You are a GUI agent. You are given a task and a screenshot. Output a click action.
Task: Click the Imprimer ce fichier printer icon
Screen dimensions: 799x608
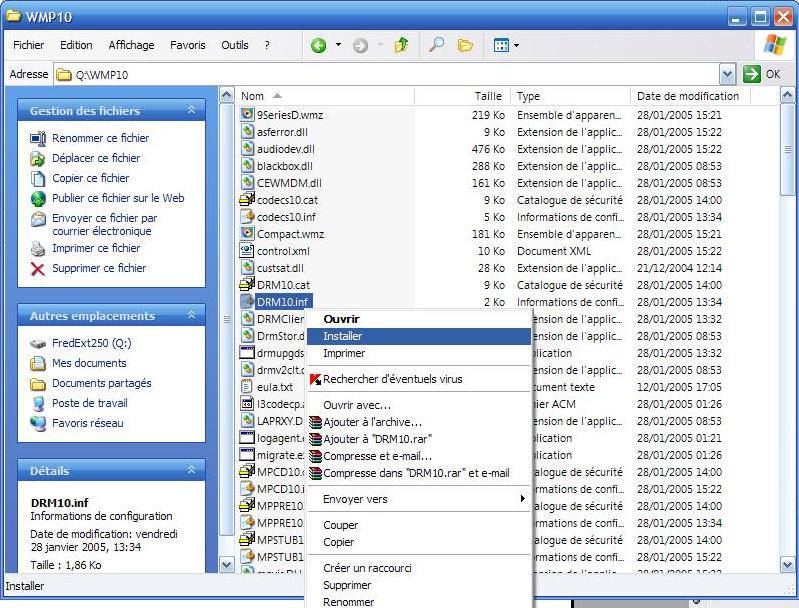38,249
